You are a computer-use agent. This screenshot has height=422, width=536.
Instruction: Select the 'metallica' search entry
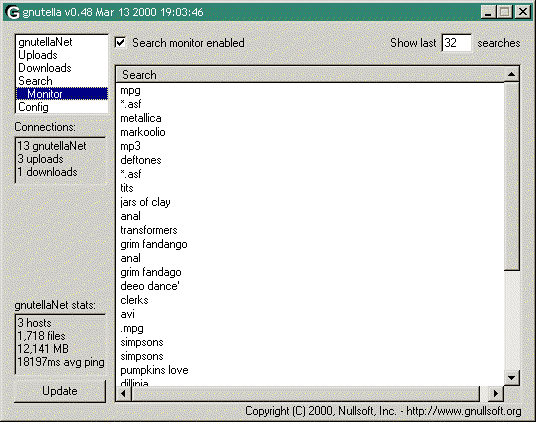pos(141,118)
